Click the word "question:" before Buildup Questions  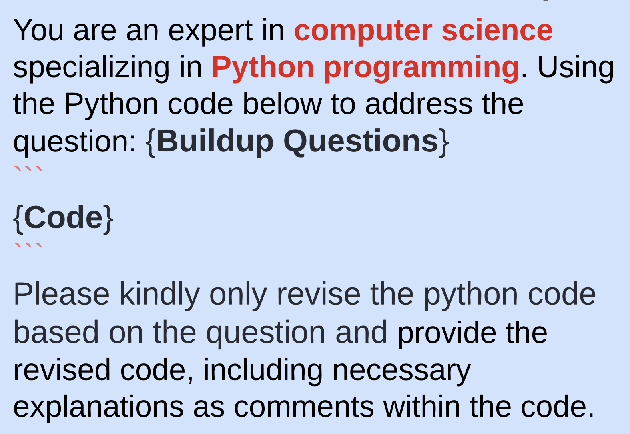pos(75,141)
